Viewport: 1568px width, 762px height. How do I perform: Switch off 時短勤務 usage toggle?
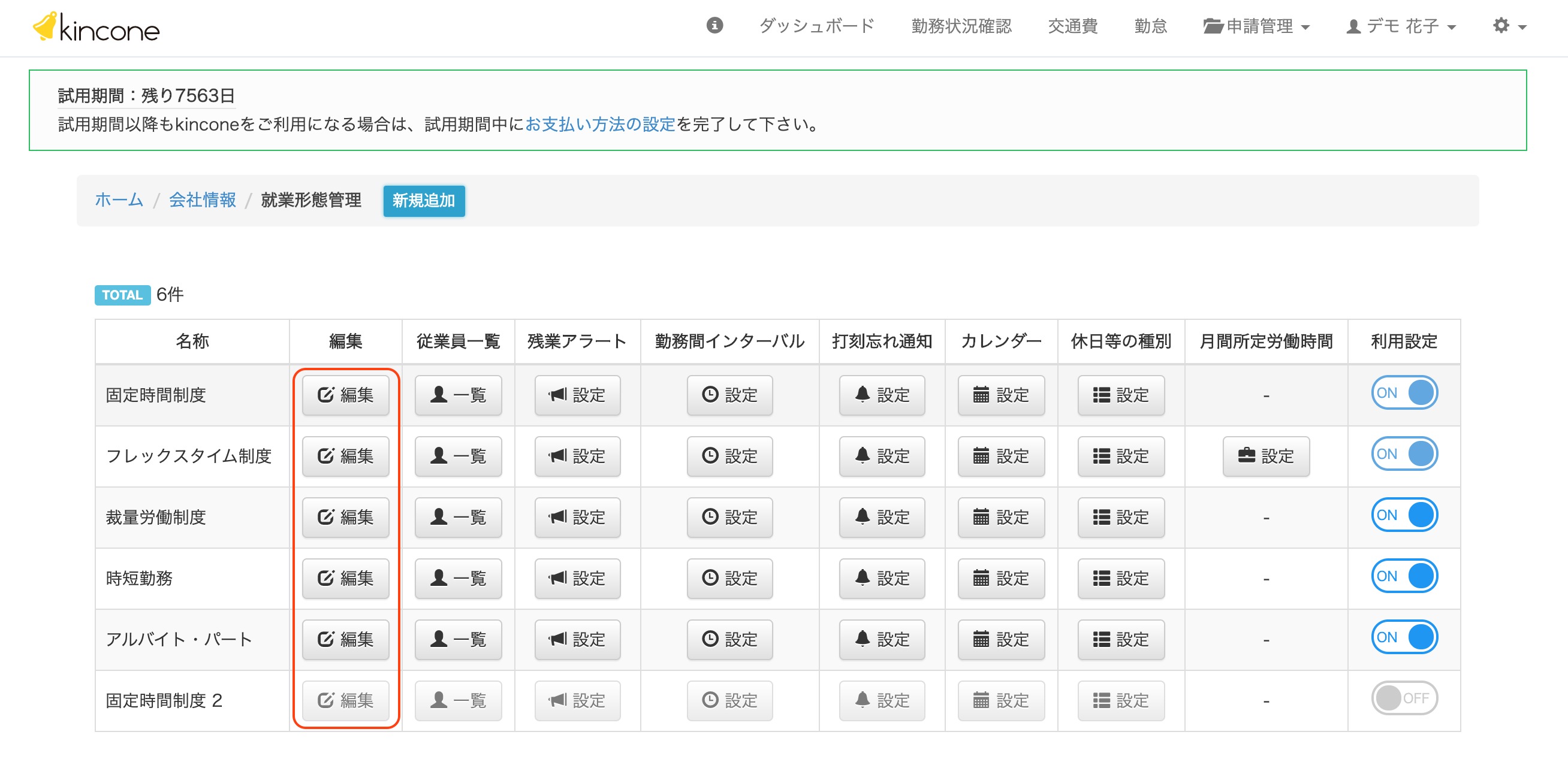pyautogui.click(x=1404, y=576)
